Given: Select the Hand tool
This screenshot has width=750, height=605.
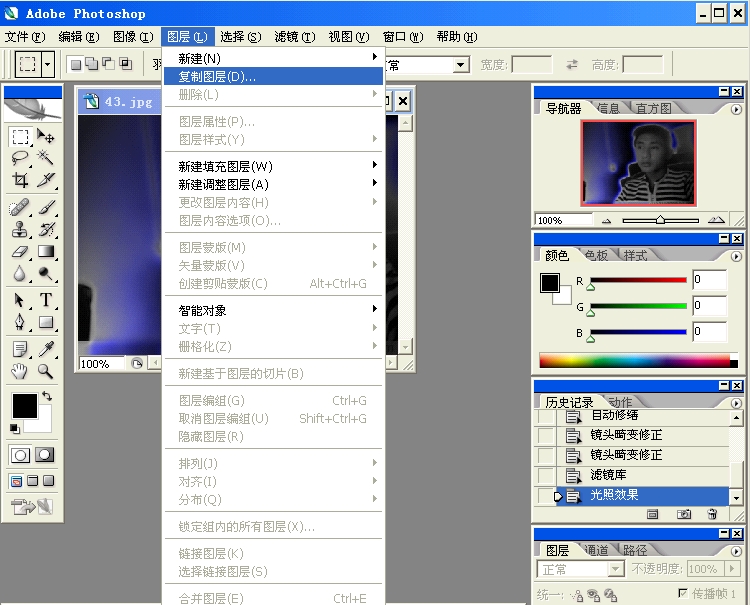Looking at the screenshot, I should point(20,371).
